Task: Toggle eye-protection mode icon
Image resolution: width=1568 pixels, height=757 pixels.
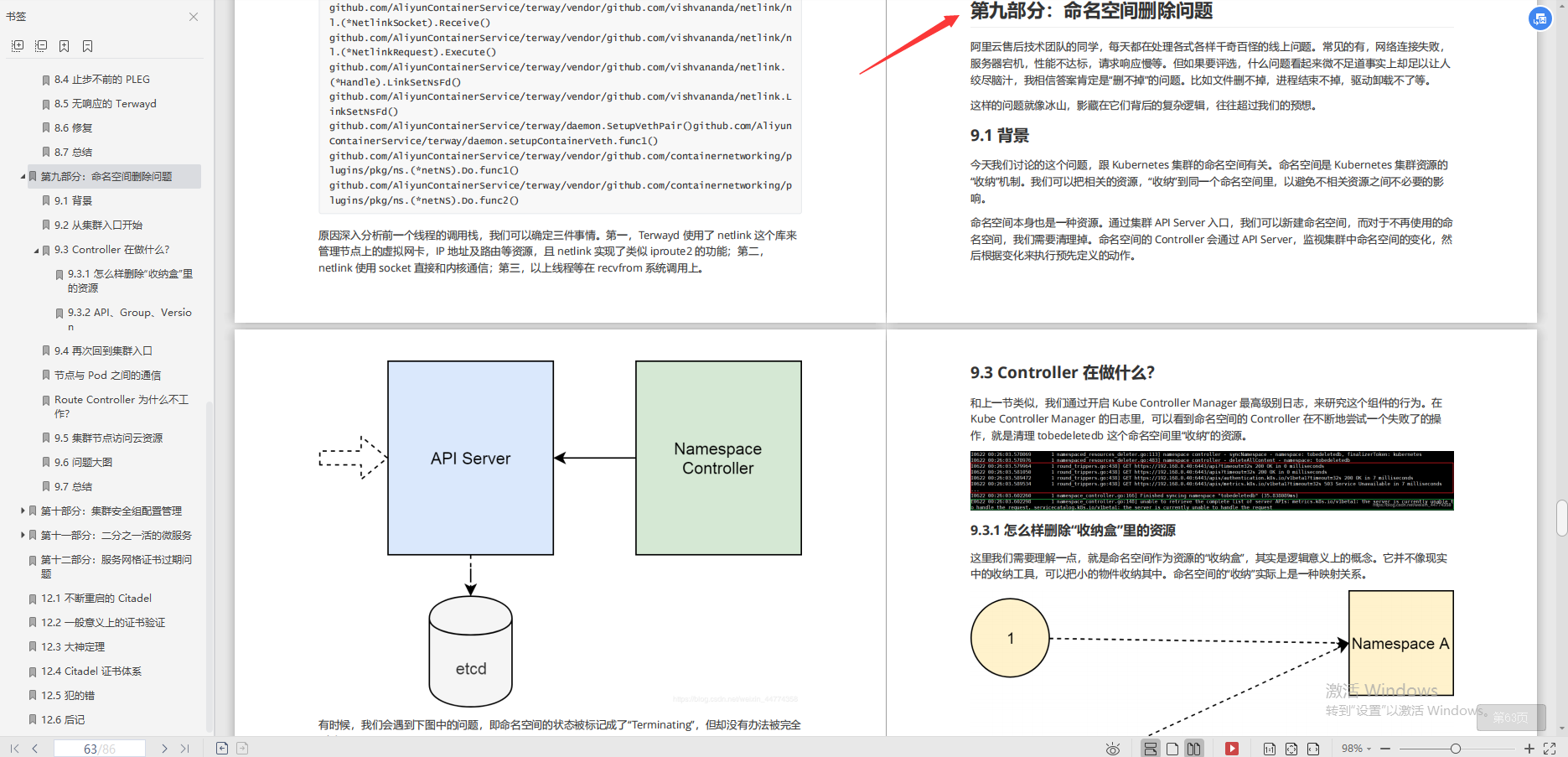Action: pyautogui.click(x=1113, y=749)
